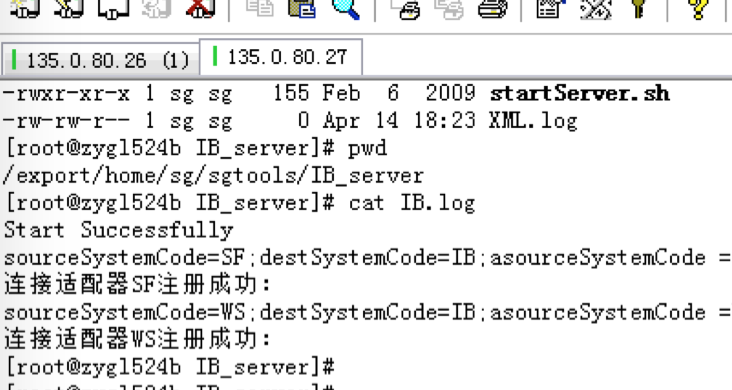Open Session Options from the toolbar
Image resolution: width=732 pixels, height=390 pixels.
(551, 8)
